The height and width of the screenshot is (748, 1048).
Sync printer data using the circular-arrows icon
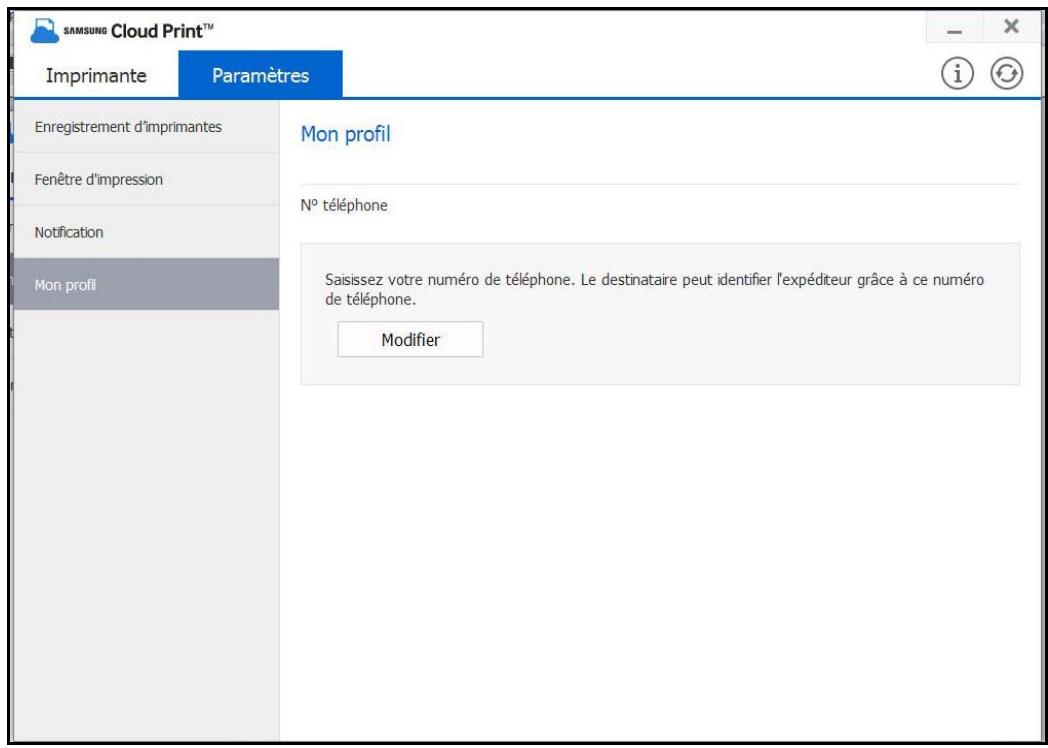click(x=1006, y=73)
